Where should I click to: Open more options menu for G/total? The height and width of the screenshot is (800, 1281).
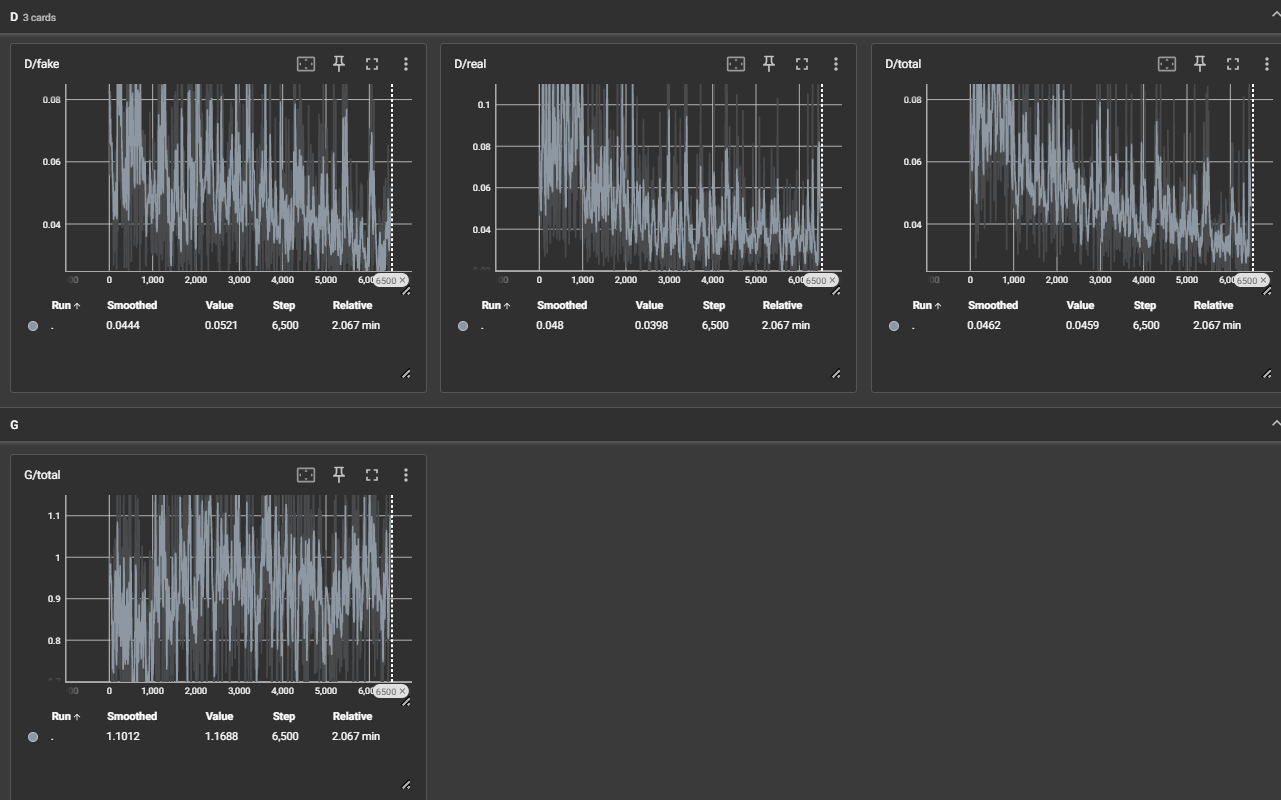tap(405, 475)
